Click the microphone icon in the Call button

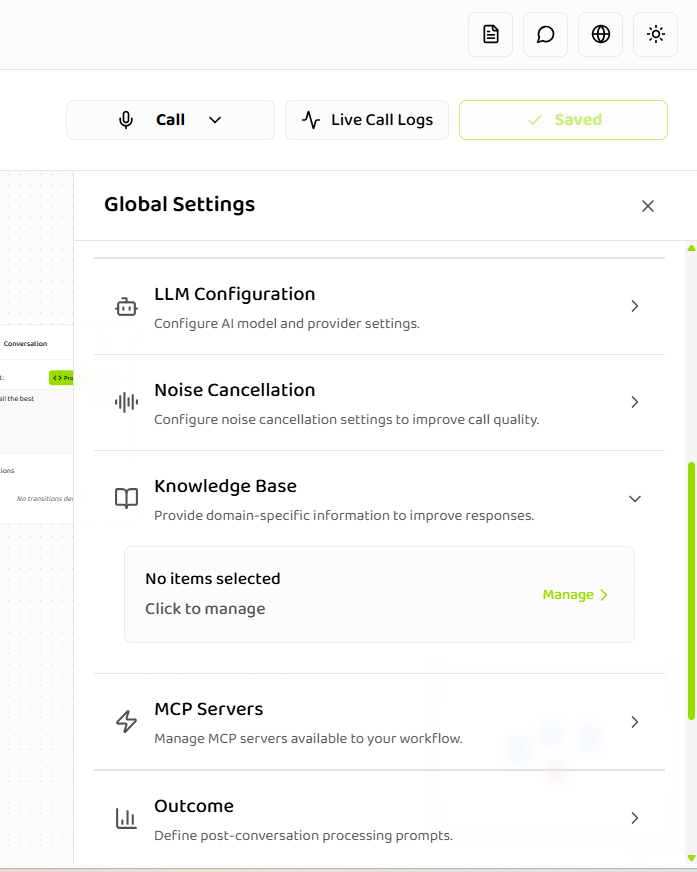pyautogui.click(x=124, y=119)
